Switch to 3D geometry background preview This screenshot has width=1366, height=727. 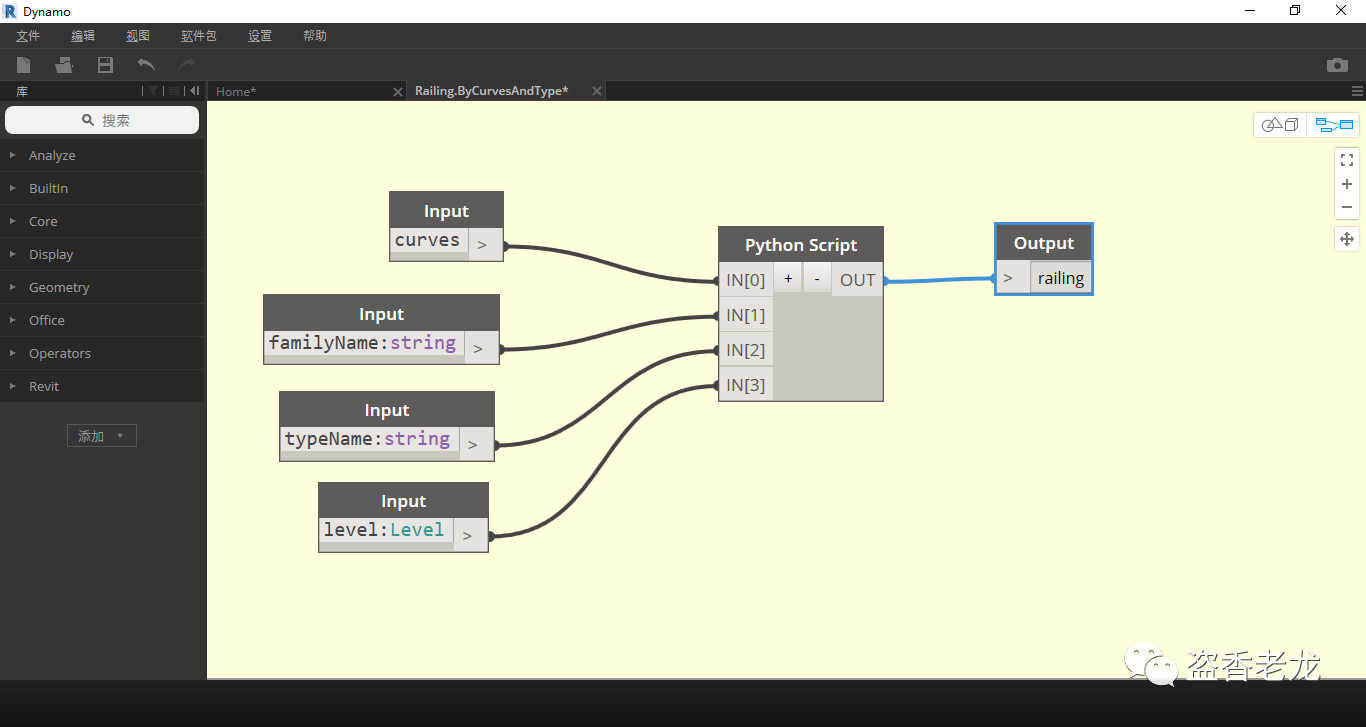pos(1280,125)
